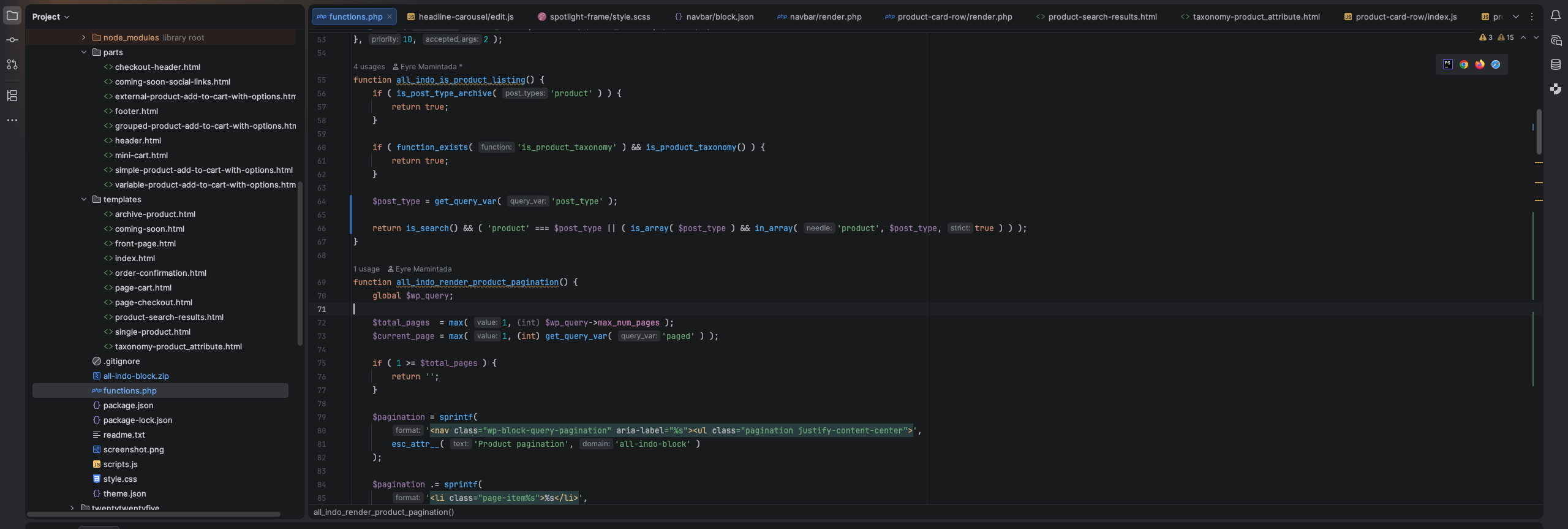Show more tool windows ellipsis

[12, 120]
